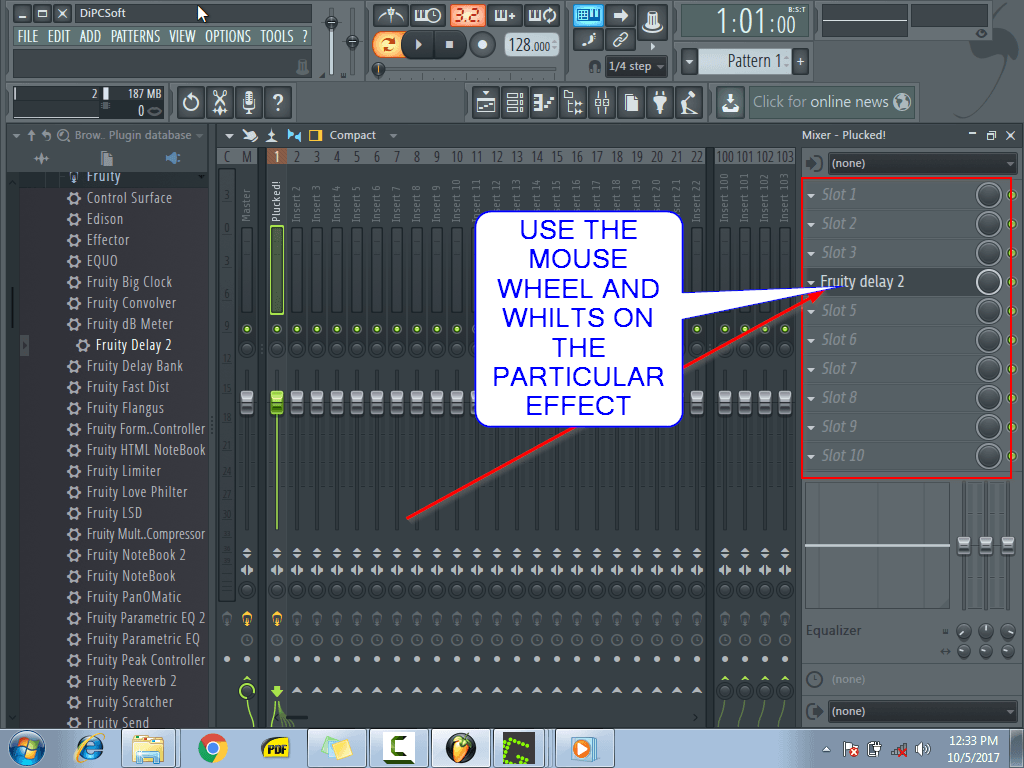Click the countdown before recording 3.2 icon
The height and width of the screenshot is (768, 1024).
(x=467, y=14)
